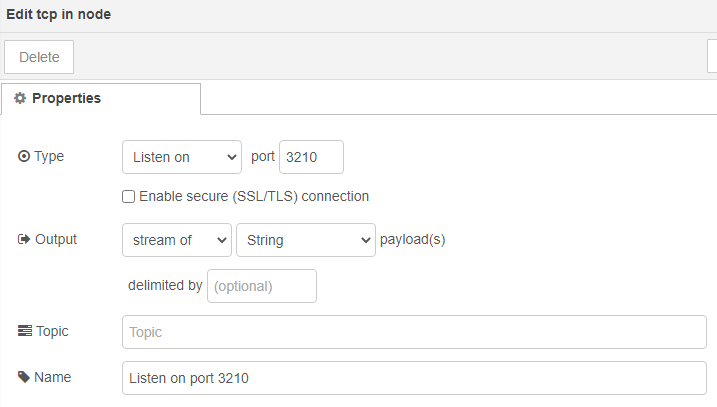Click the "port" label beside Listen on
This screenshot has width=717, height=407.
(x=262, y=157)
